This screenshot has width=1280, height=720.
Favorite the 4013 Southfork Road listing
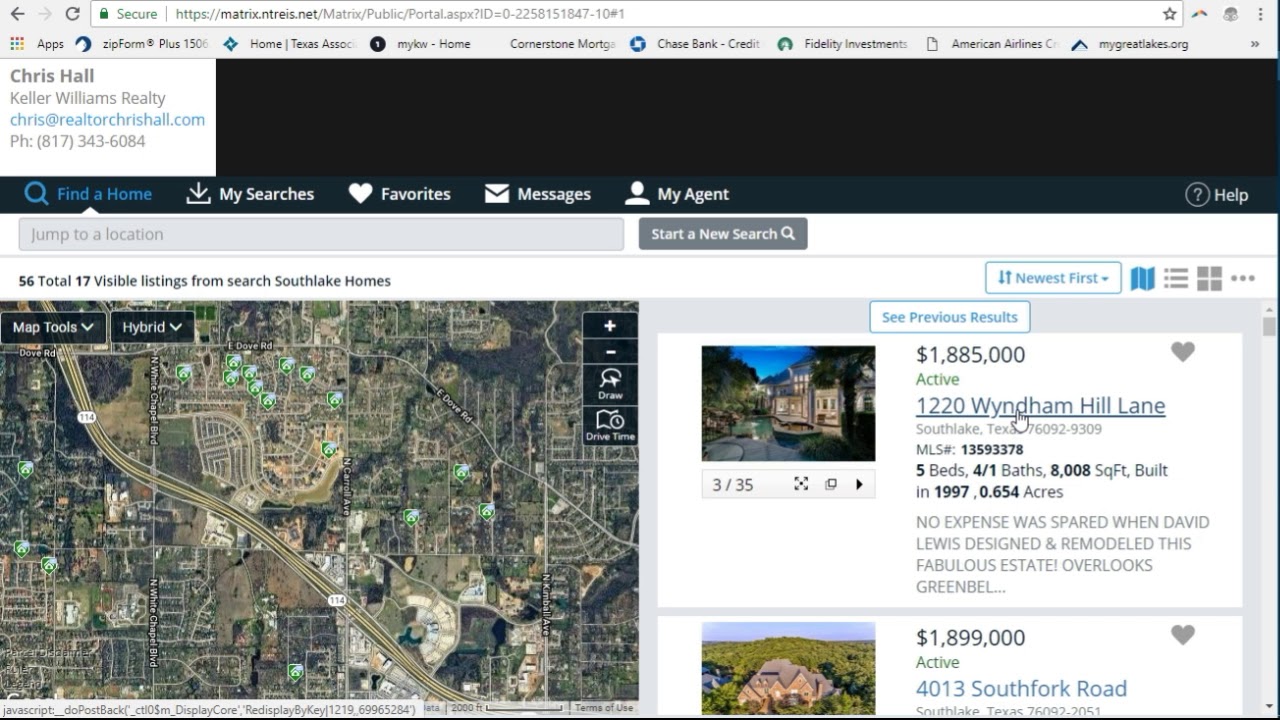pyautogui.click(x=1182, y=635)
